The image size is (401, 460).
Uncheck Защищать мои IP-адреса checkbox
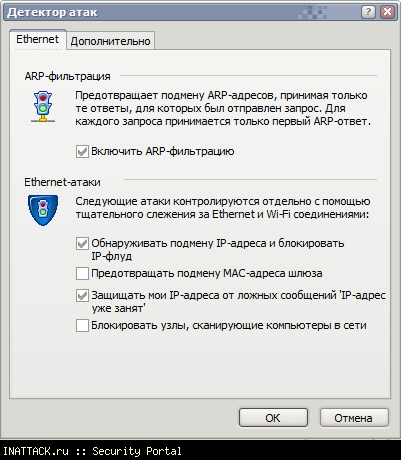click(x=82, y=295)
